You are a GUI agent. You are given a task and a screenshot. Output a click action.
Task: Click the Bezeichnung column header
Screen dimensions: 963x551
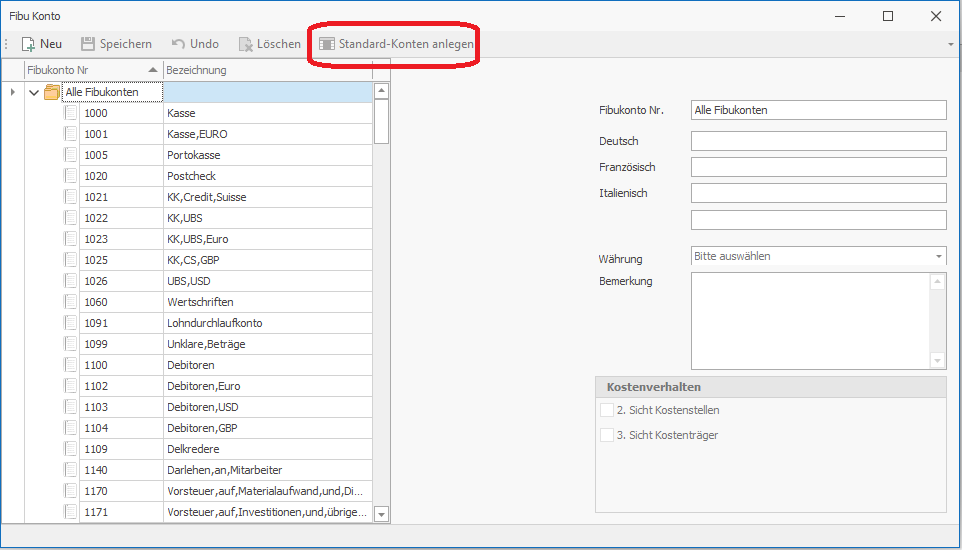point(265,70)
